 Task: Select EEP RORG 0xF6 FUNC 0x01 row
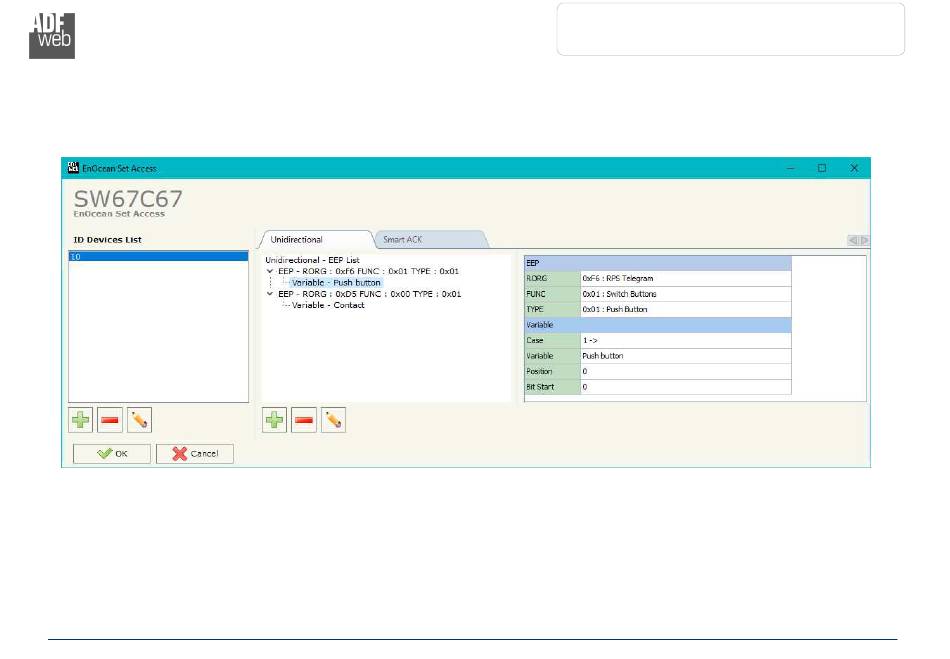tap(368, 271)
